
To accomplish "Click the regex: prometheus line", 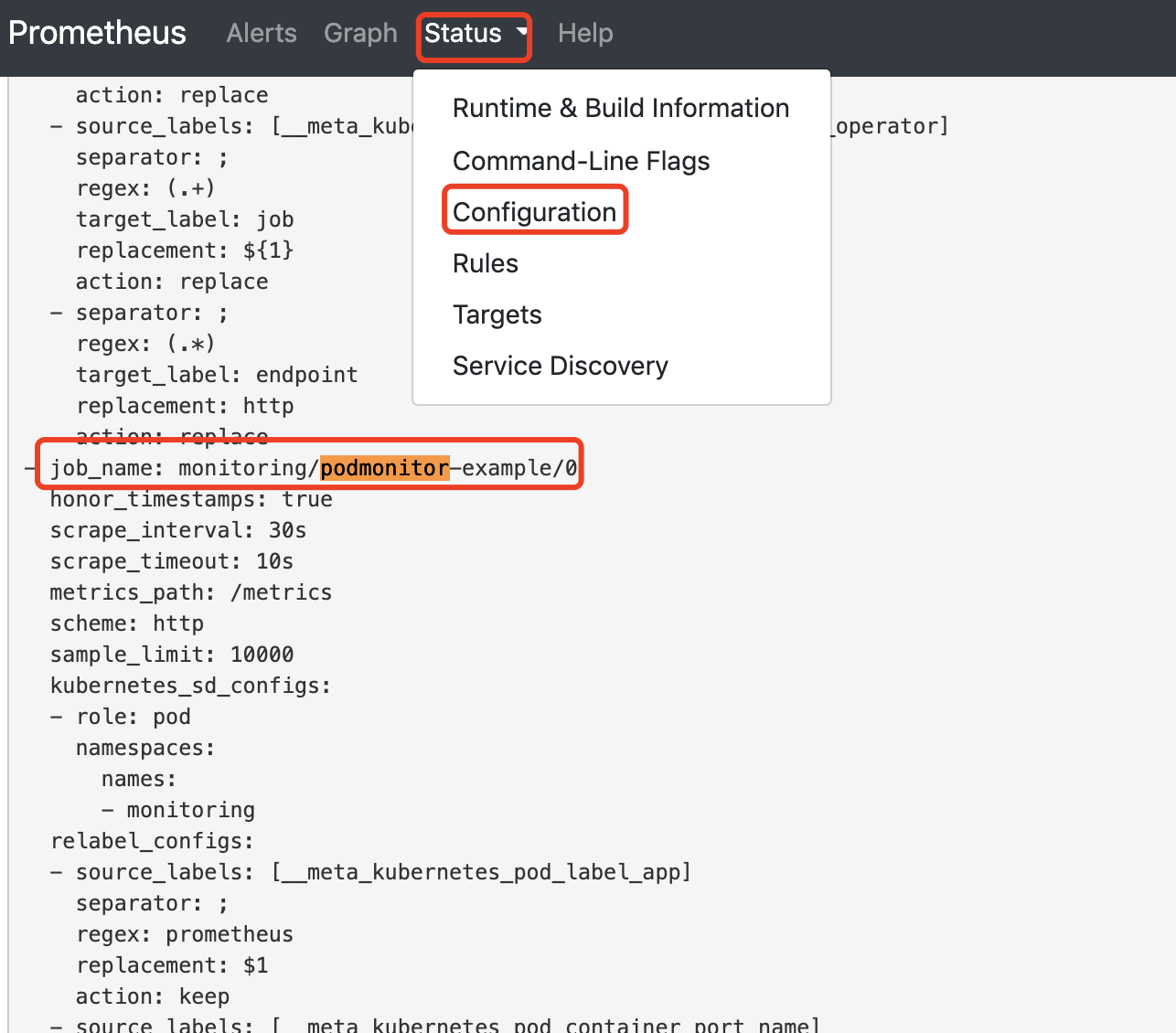I will tap(184, 934).
